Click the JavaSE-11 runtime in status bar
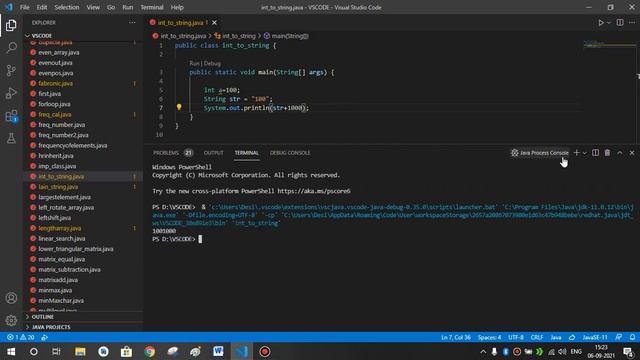Screen dimensions: 640x360 [595, 337]
